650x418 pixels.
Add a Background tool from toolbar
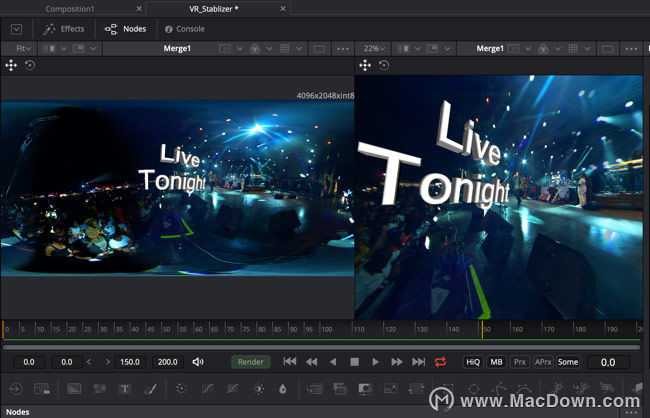74,389
